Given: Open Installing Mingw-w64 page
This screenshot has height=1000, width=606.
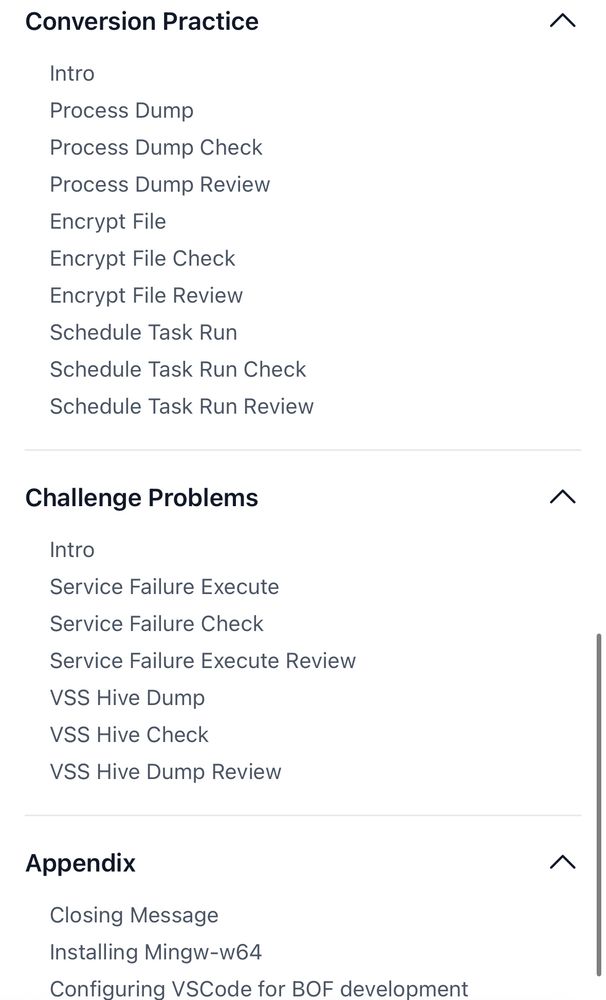Looking at the screenshot, I should pos(156,952).
